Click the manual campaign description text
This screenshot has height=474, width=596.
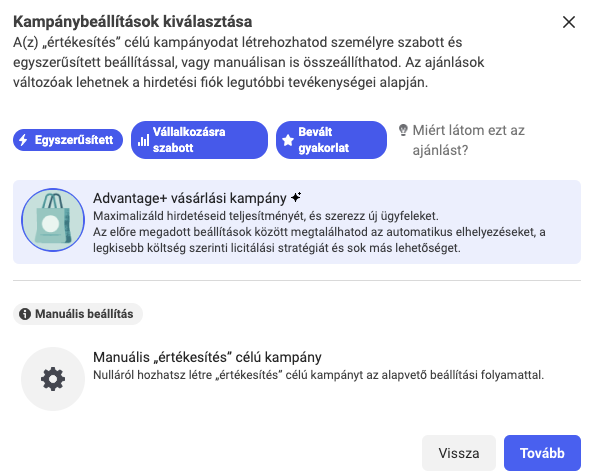[319, 375]
